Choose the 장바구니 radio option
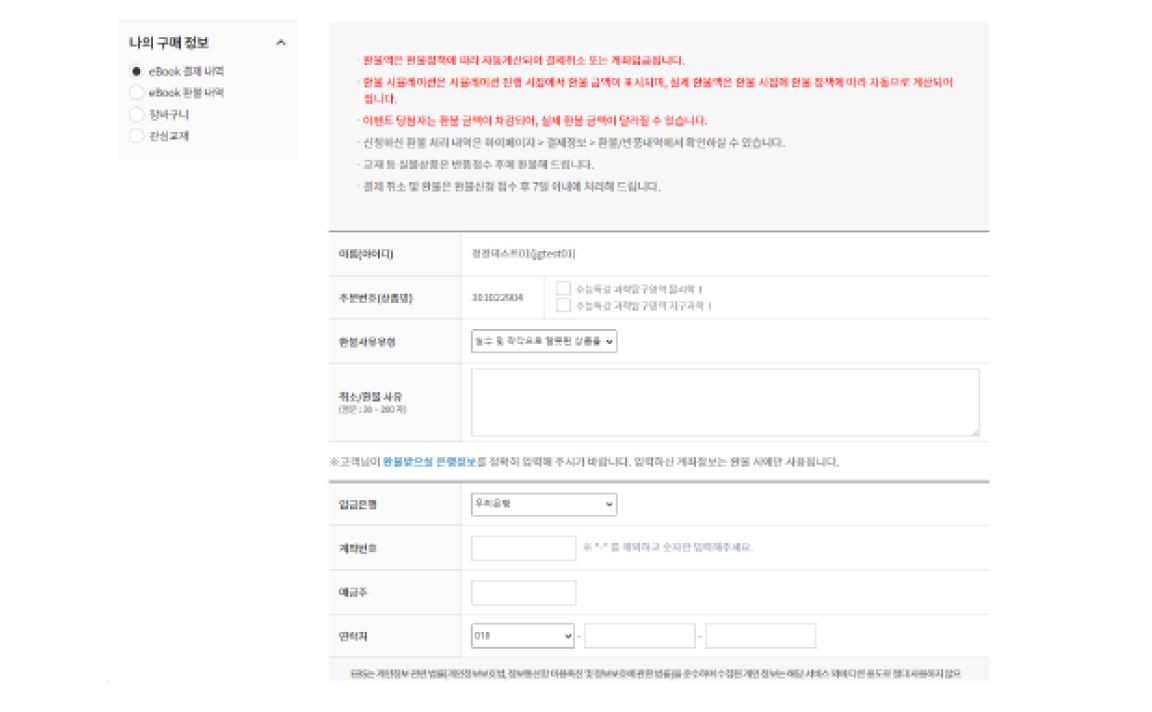The width and height of the screenshot is (1152, 712). [136, 114]
